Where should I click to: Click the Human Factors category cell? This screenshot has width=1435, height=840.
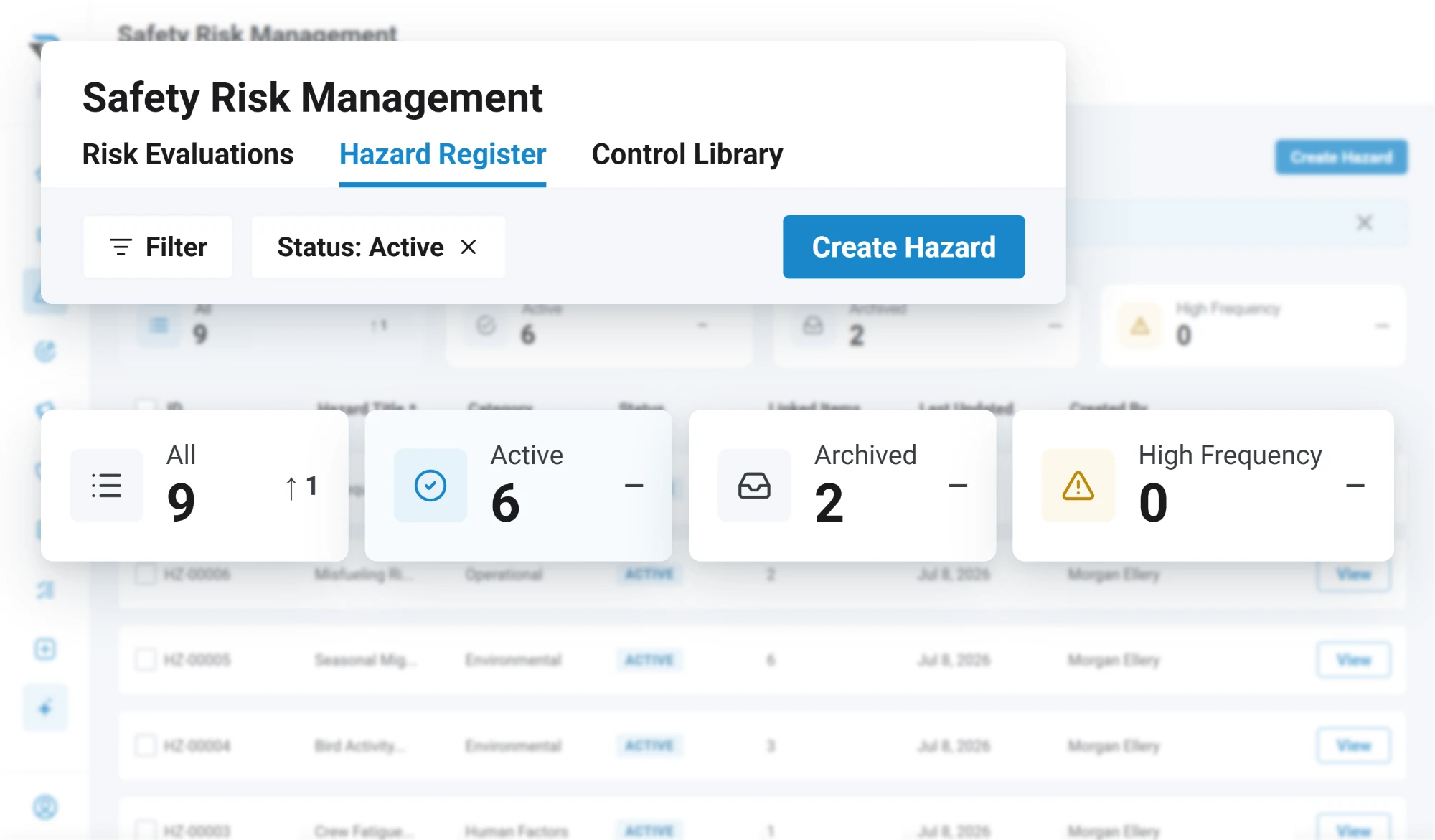pos(517,831)
